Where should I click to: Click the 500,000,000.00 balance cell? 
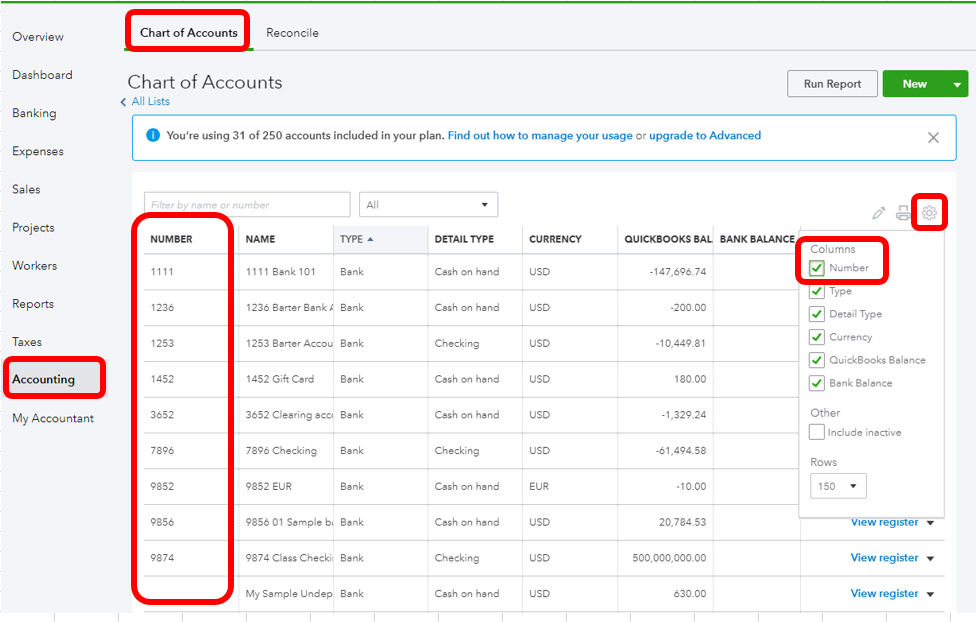click(669, 558)
